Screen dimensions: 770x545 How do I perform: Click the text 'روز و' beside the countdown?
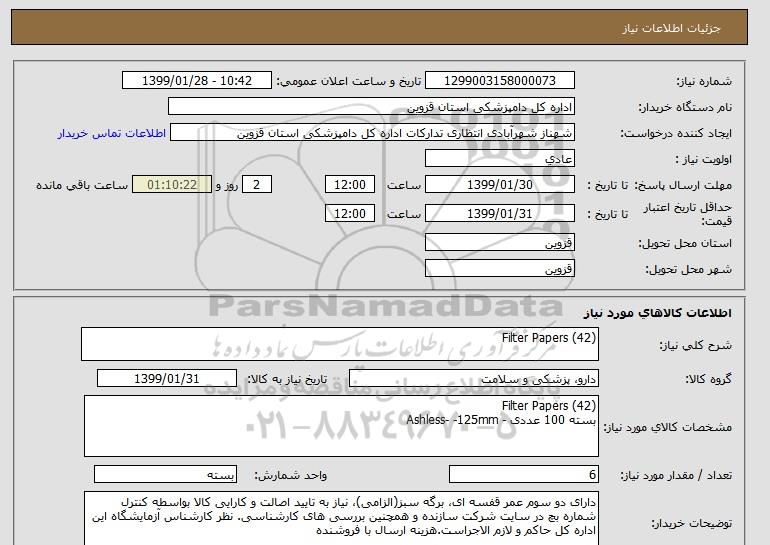(227, 185)
